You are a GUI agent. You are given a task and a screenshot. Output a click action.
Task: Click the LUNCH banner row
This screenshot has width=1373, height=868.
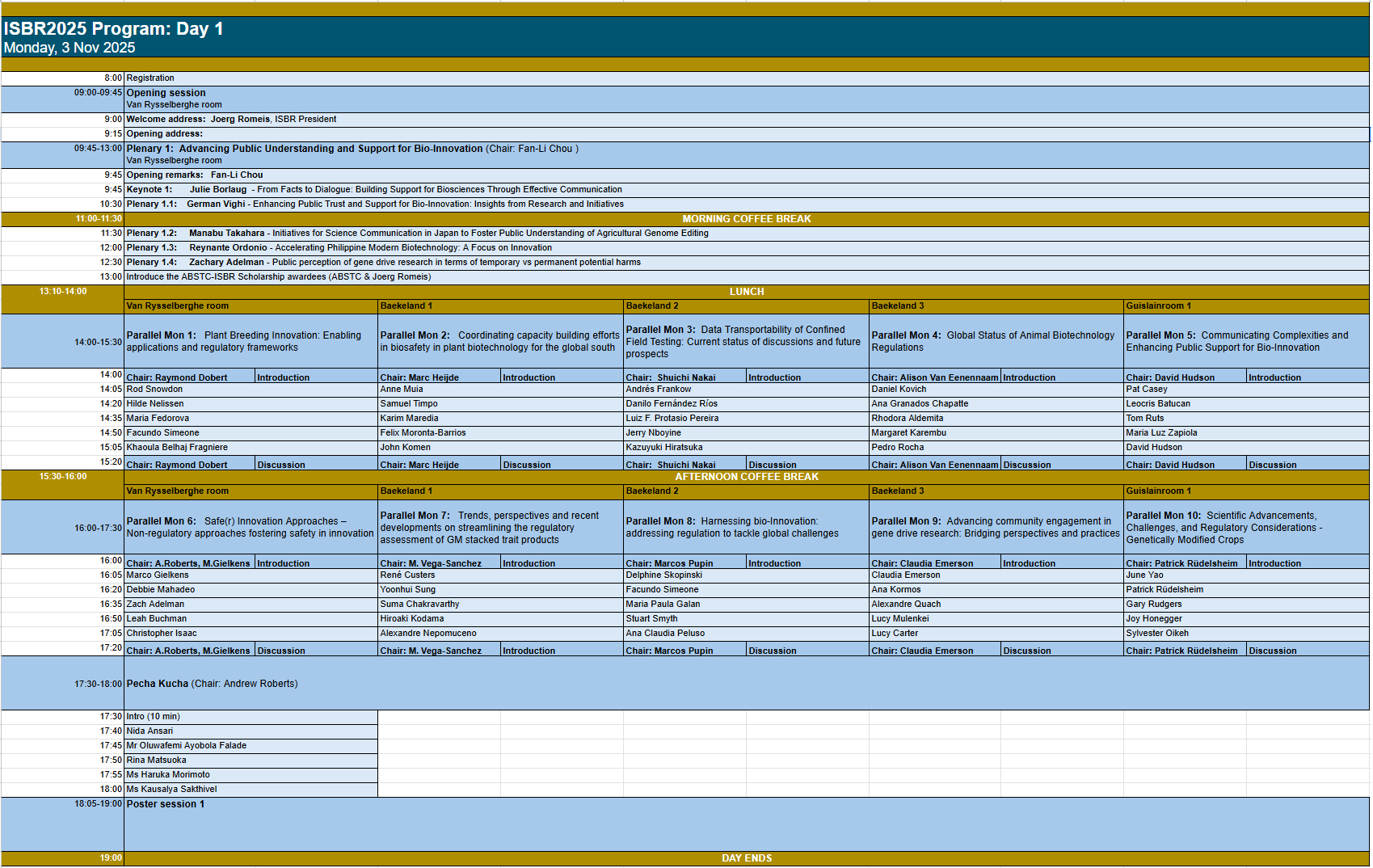coord(746,292)
